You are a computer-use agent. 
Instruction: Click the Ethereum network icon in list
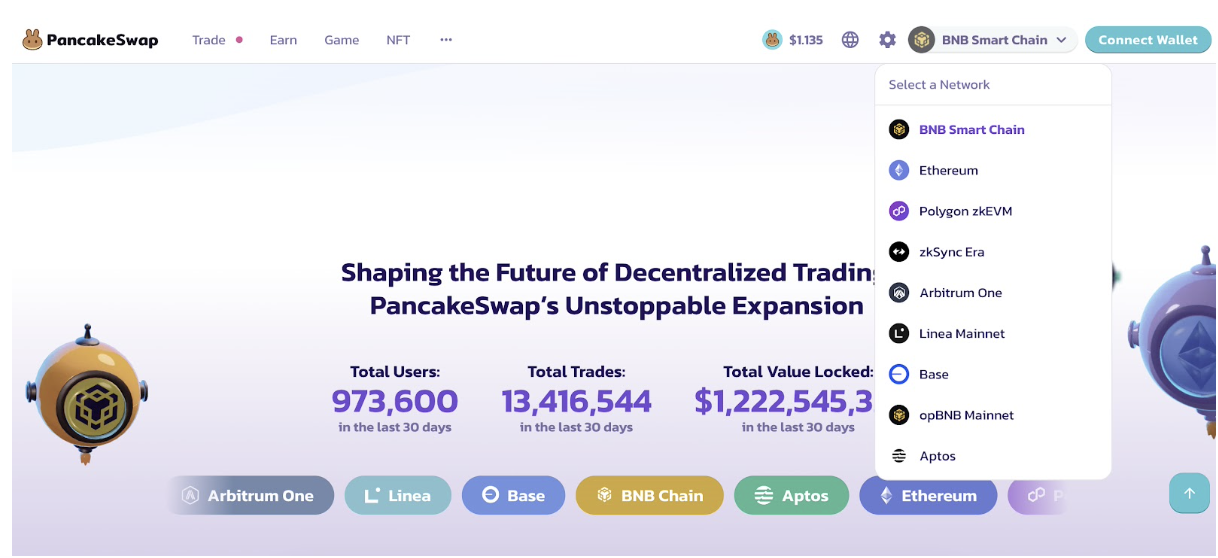click(x=899, y=171)
